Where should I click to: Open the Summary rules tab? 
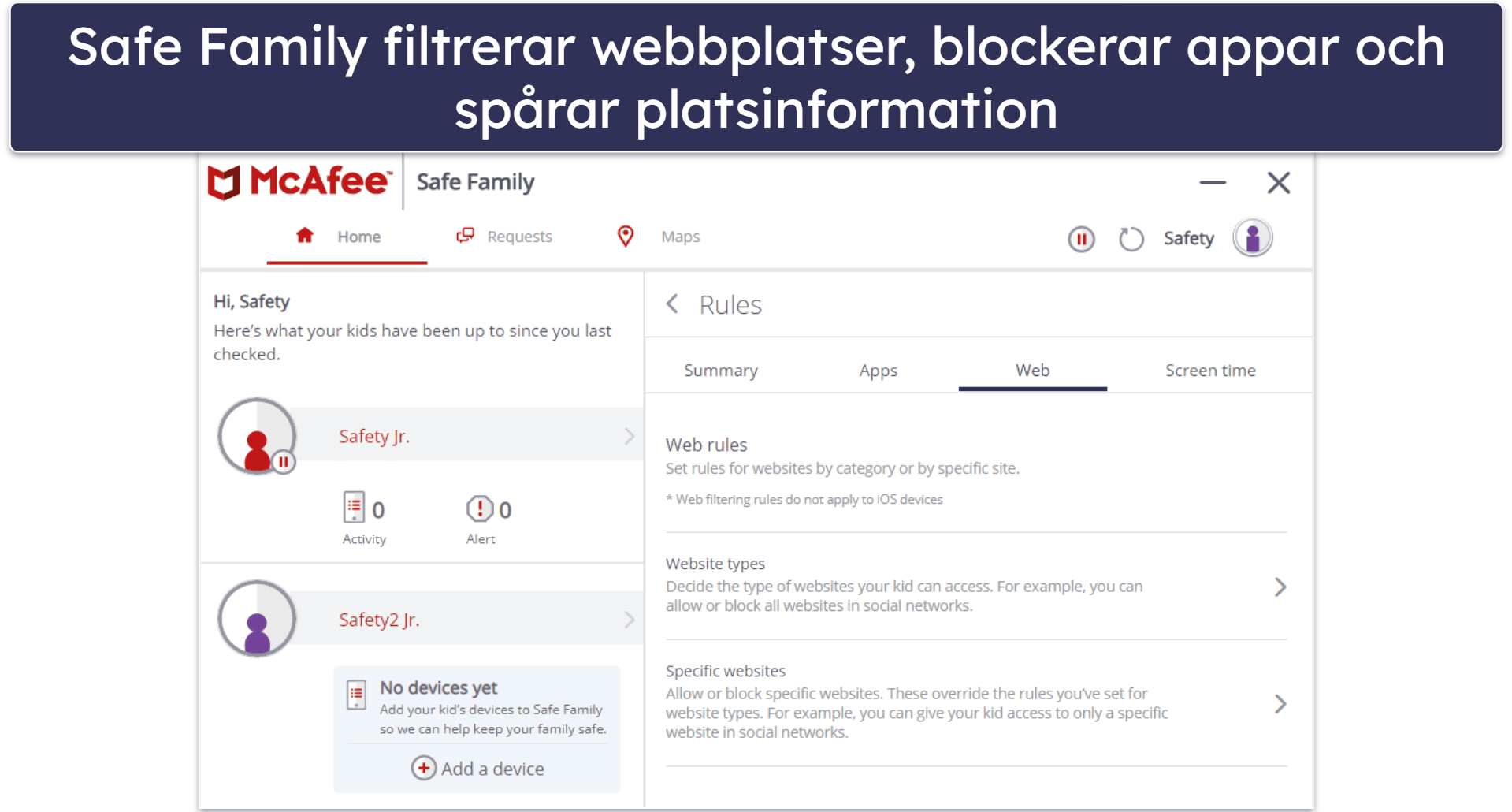(x=721, y=371)
